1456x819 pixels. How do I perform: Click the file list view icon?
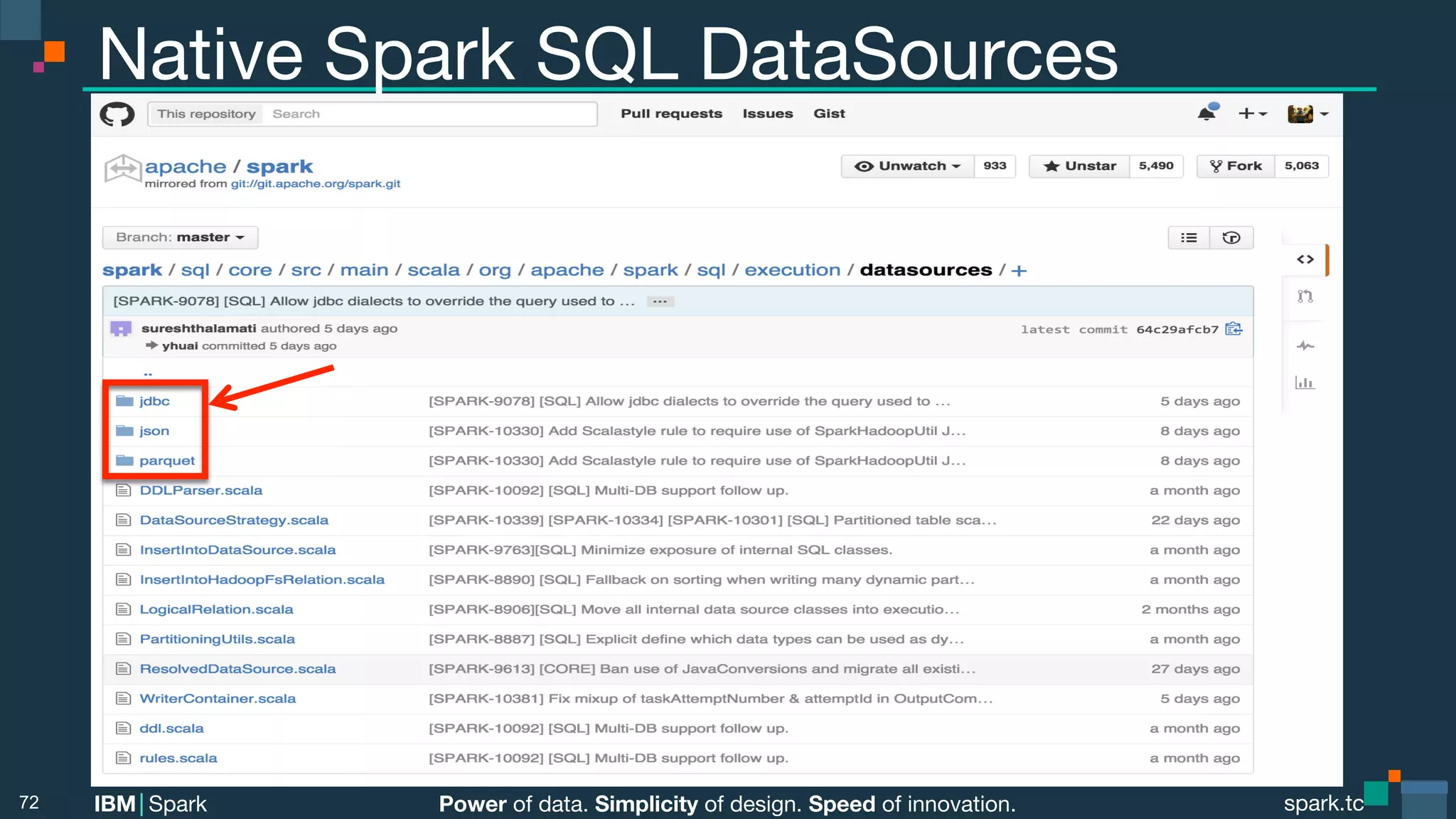click(1189, 237)
